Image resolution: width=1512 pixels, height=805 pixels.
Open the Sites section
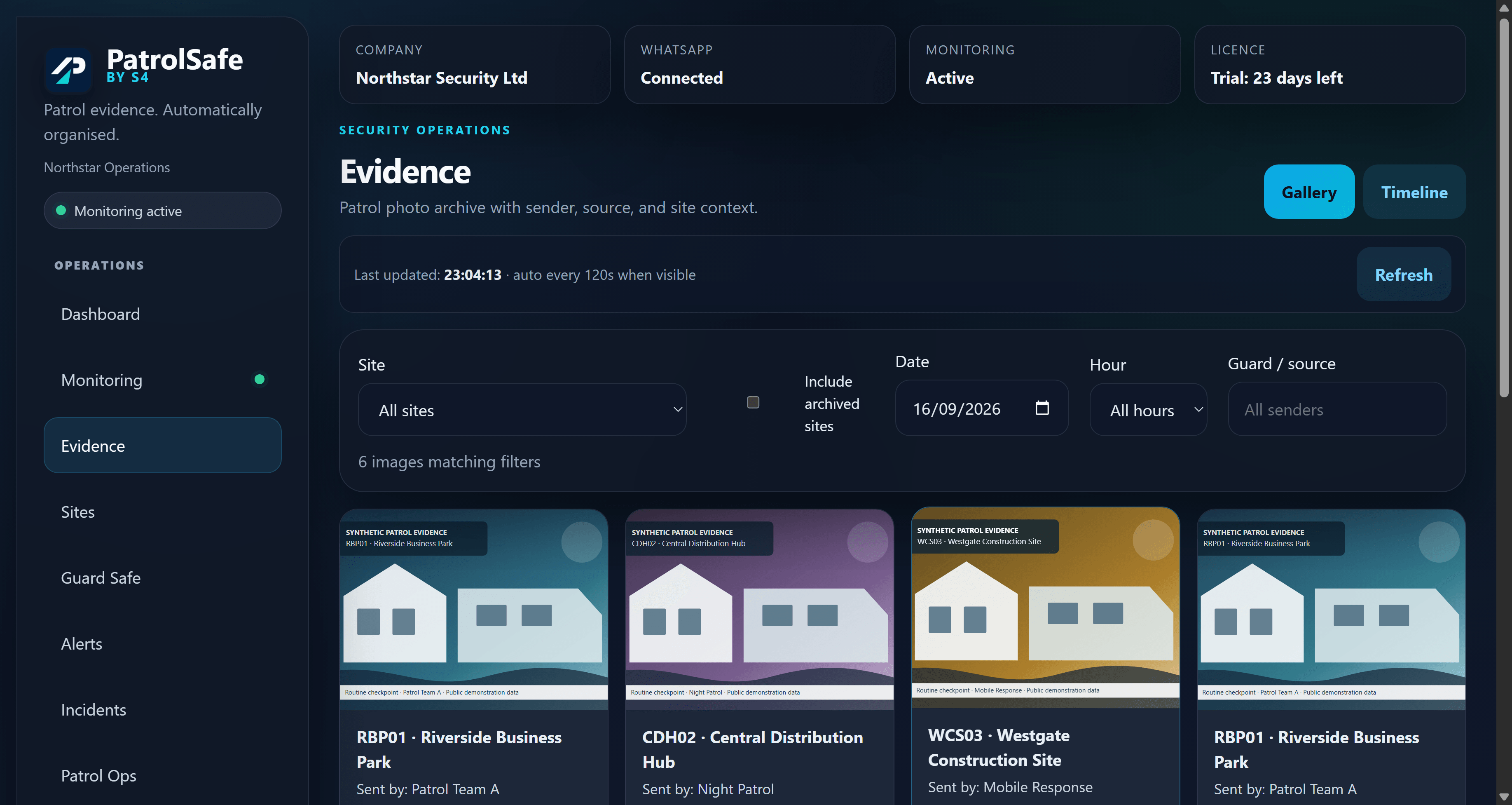[x=163, y=512]
